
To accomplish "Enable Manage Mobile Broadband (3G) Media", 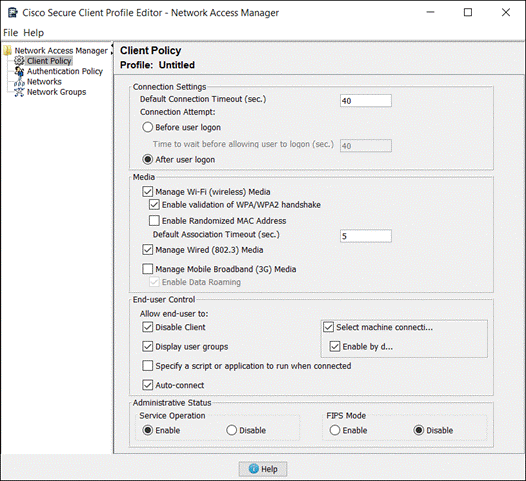I will coord(148,269).
